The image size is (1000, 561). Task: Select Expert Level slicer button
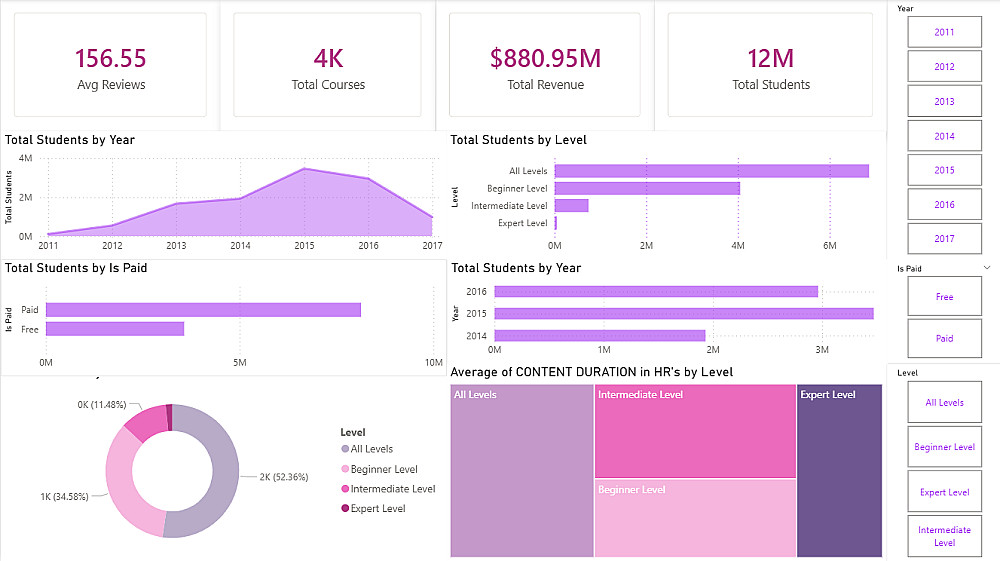click(945, 492)
